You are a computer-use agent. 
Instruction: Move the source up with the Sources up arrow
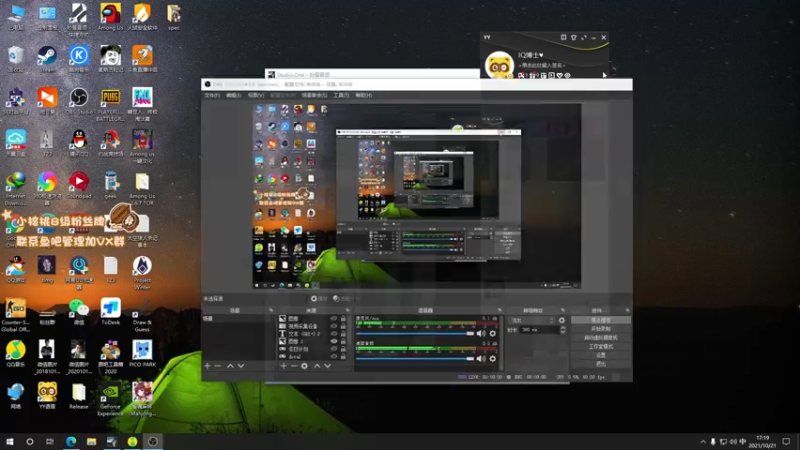click(x=317, y=366)
